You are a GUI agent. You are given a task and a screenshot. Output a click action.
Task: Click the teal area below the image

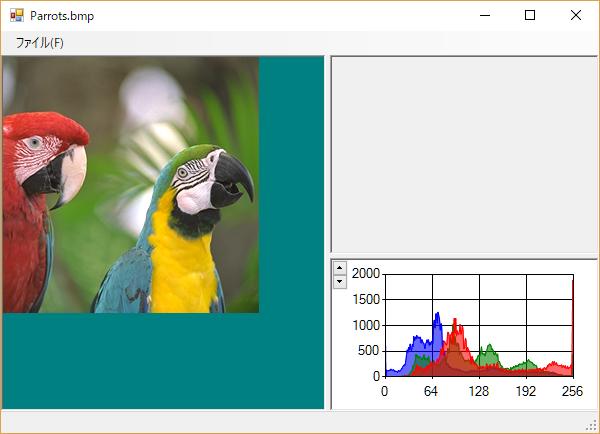(x=160, y=360)
